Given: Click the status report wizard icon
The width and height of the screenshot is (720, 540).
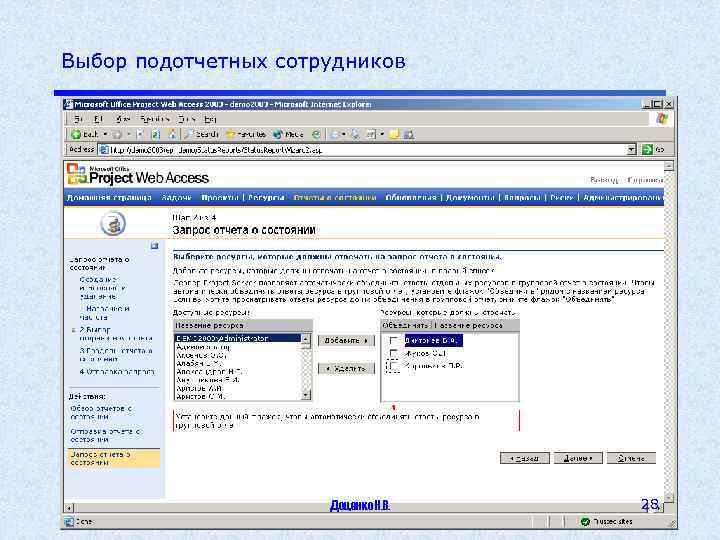Looking at the screenshot, I should tap(113, 224).
